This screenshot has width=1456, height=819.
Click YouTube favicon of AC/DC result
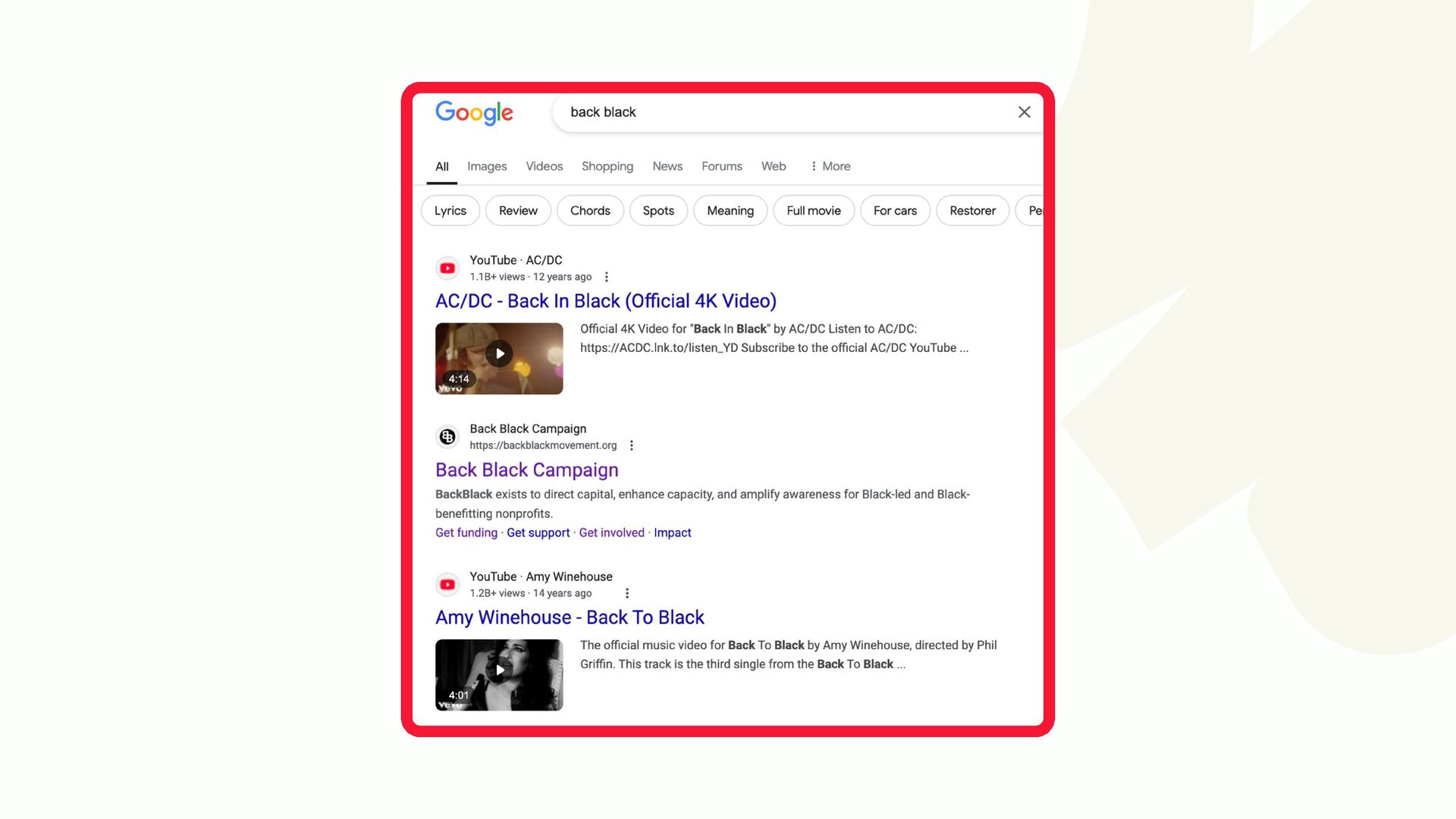tap(447, 268)
